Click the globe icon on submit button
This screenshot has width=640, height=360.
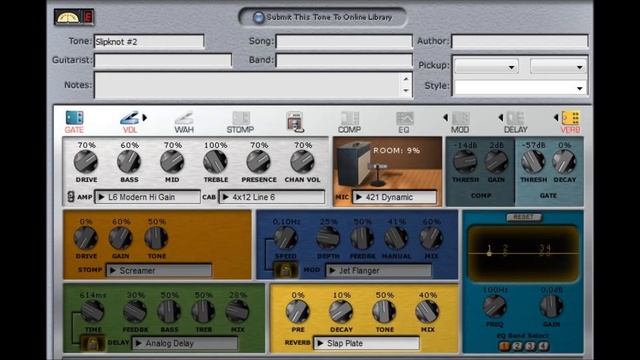[x=258, y=17]
